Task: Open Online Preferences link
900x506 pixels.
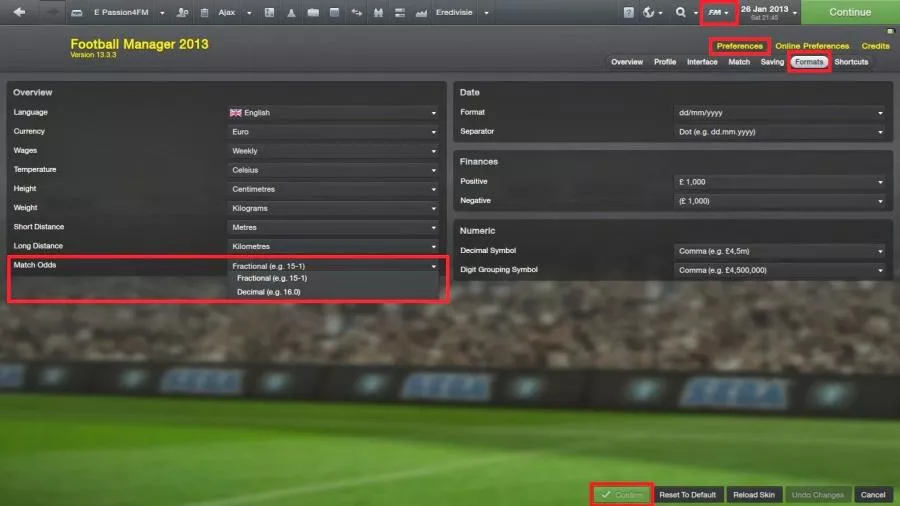Action: coord(812,46)
